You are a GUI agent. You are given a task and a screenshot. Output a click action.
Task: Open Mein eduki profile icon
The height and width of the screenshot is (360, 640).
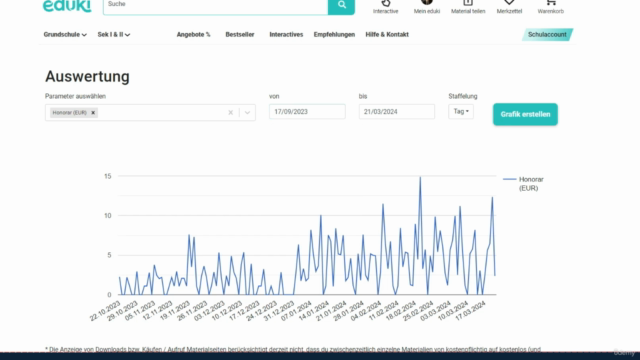click(x=427, y=2)
